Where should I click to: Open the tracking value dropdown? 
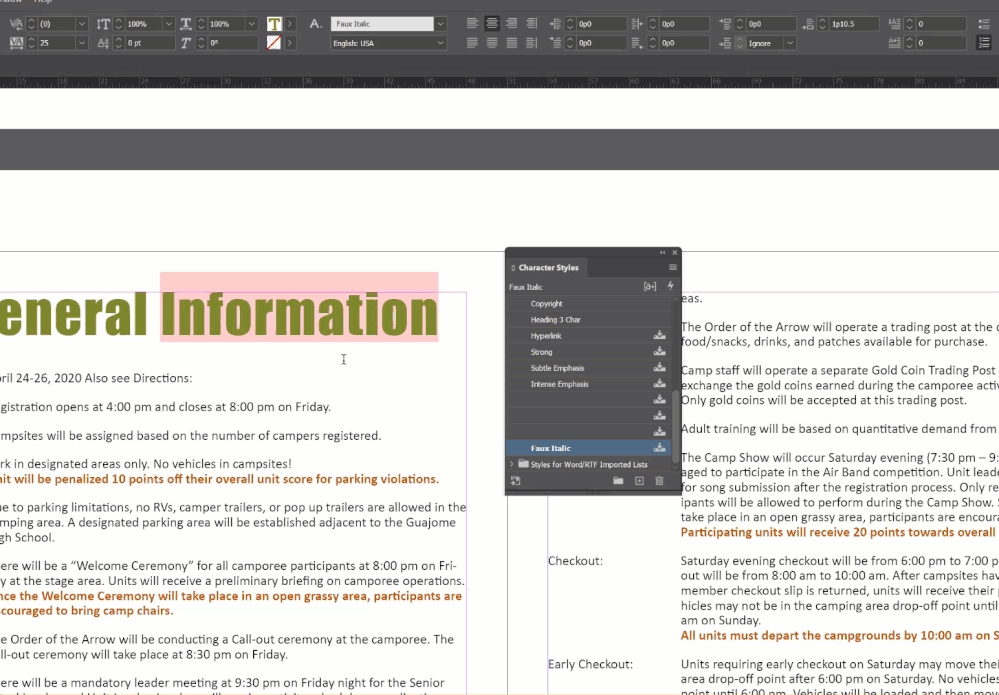82,43
